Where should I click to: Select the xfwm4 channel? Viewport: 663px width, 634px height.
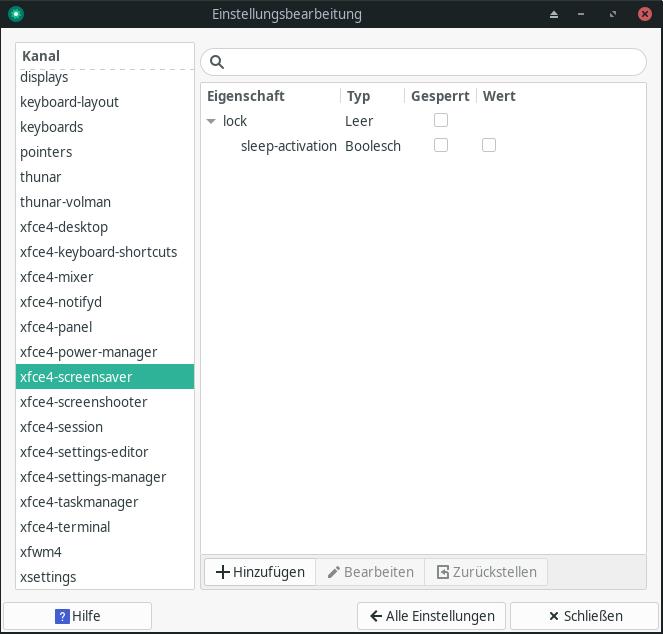[105, 552]
